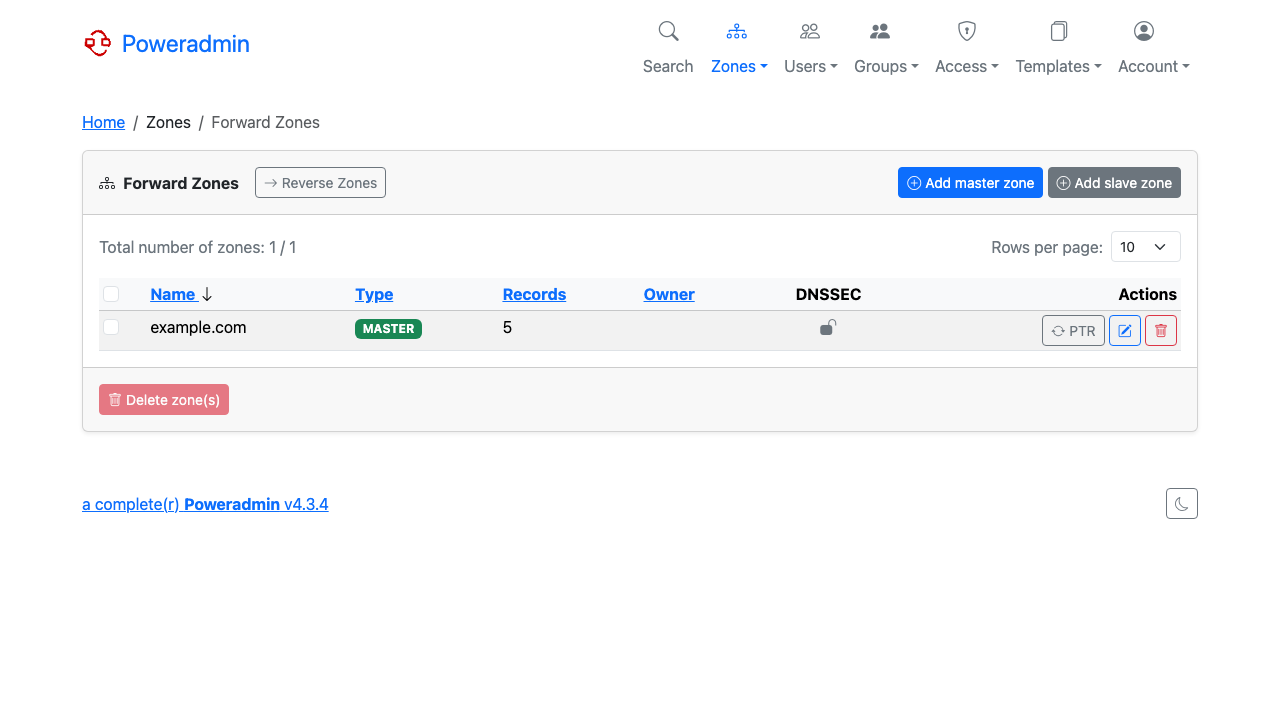Screen dimensions: 1280x720
Task: Switch to Reverse Zones
Action: (320, 183)
